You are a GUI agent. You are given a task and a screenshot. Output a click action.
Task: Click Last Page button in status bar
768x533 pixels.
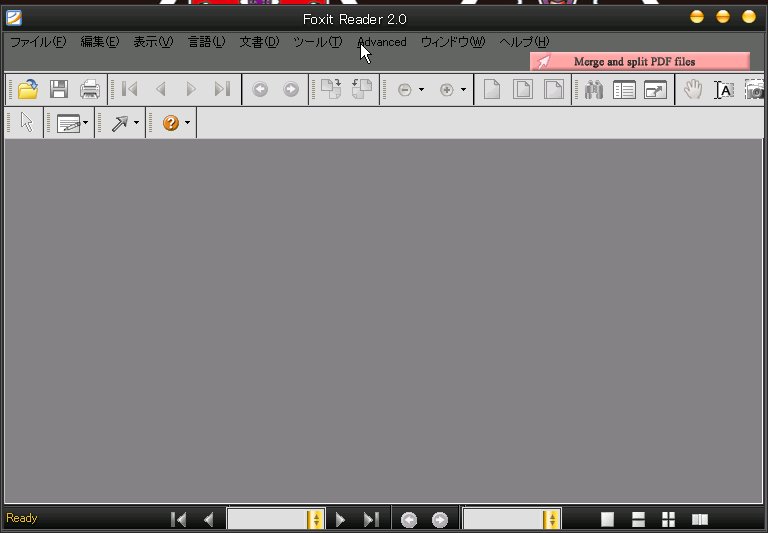click(x=371, y=520)
